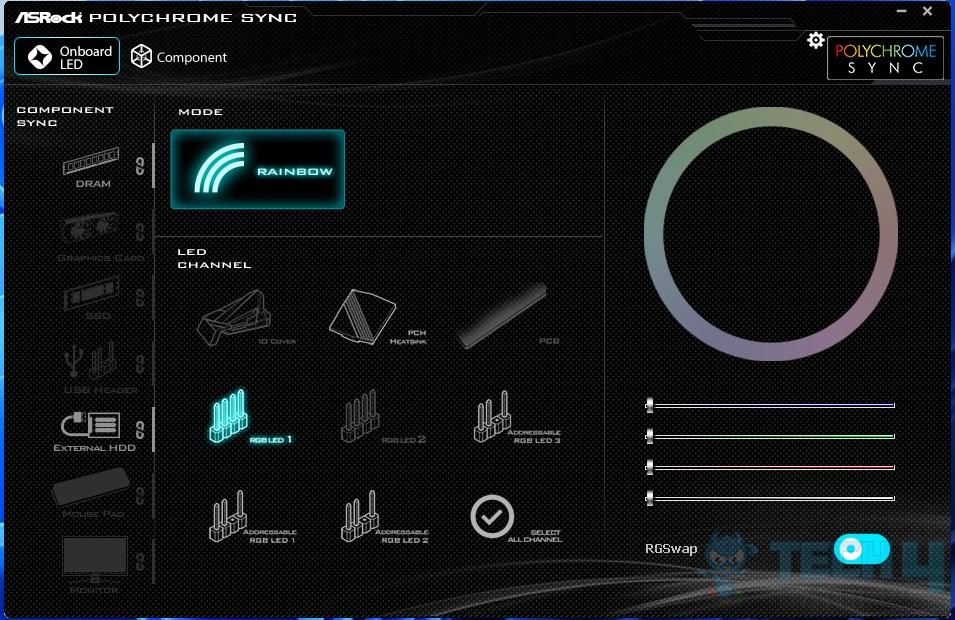Click the red color slider

[770, 467]
